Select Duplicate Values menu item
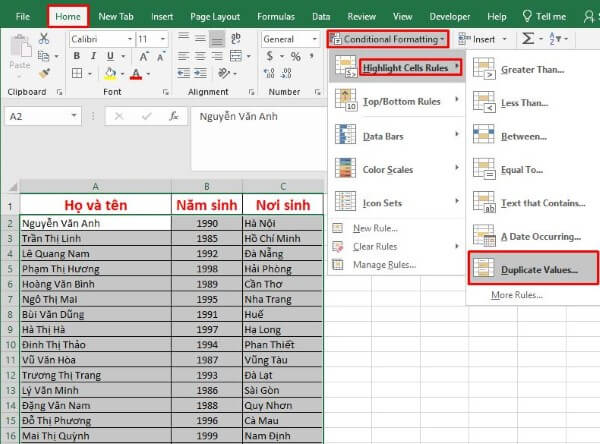This screenshot has height=444, width=600. pos(533,268)
